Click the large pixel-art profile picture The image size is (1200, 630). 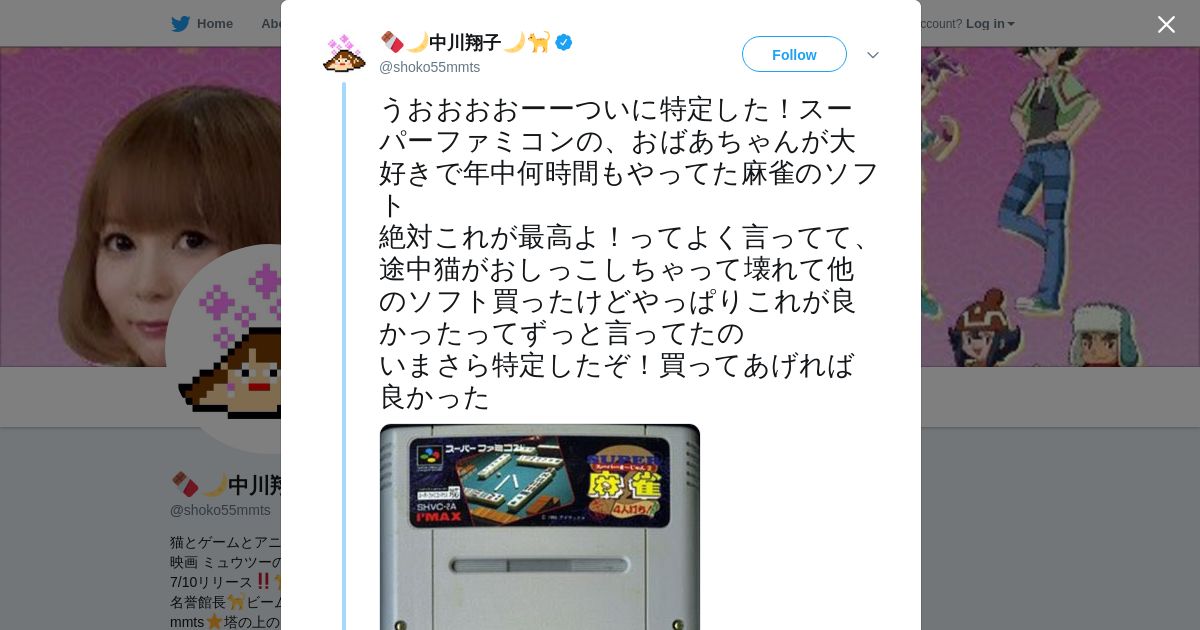point(225,348)
